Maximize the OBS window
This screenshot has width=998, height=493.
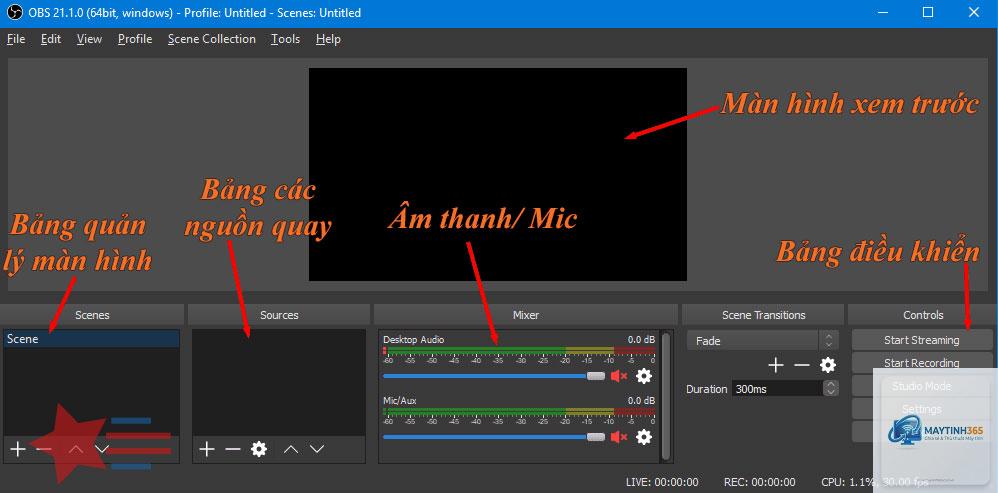928,13
